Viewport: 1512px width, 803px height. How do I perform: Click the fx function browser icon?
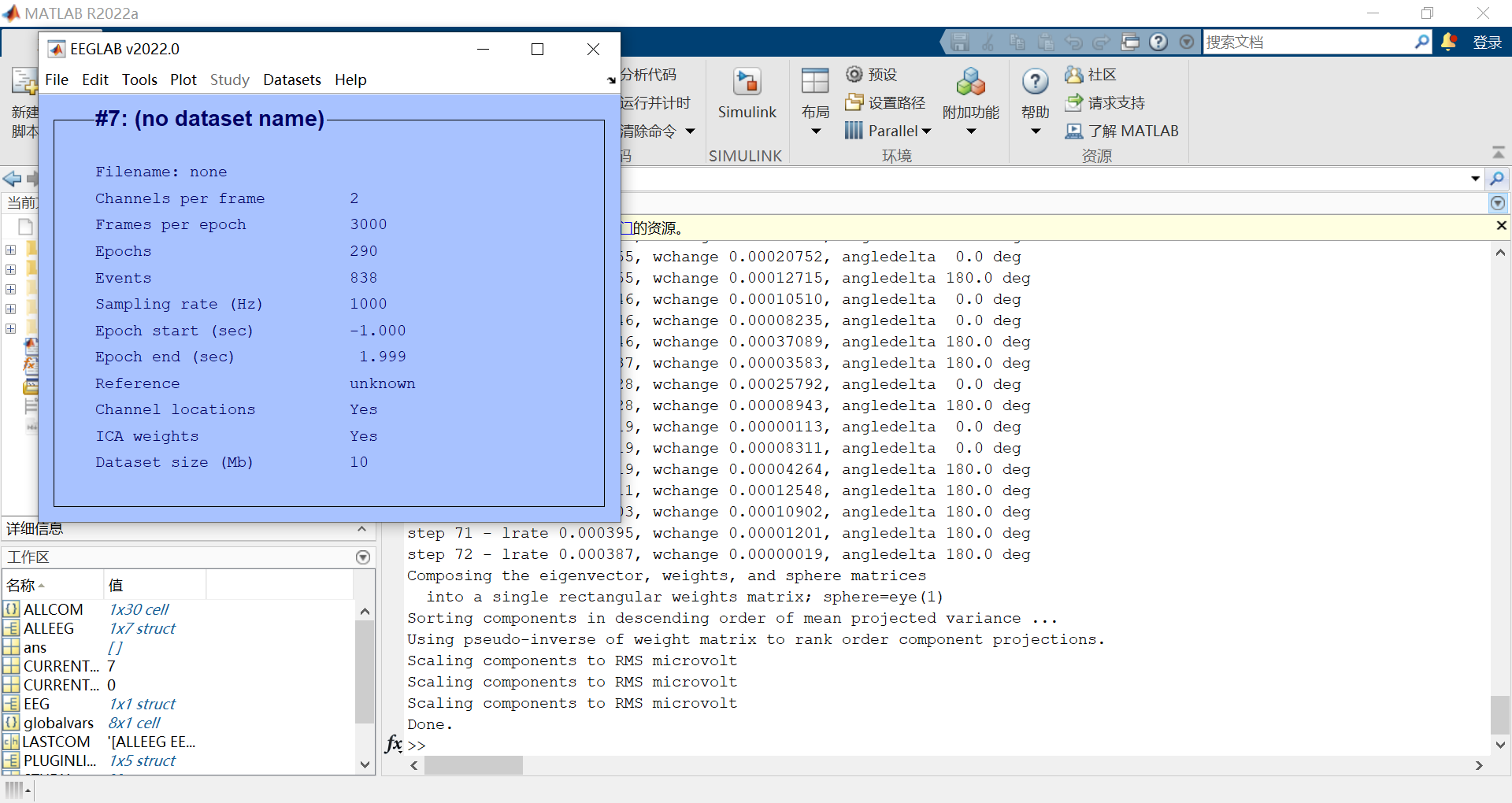click(394, 743)
